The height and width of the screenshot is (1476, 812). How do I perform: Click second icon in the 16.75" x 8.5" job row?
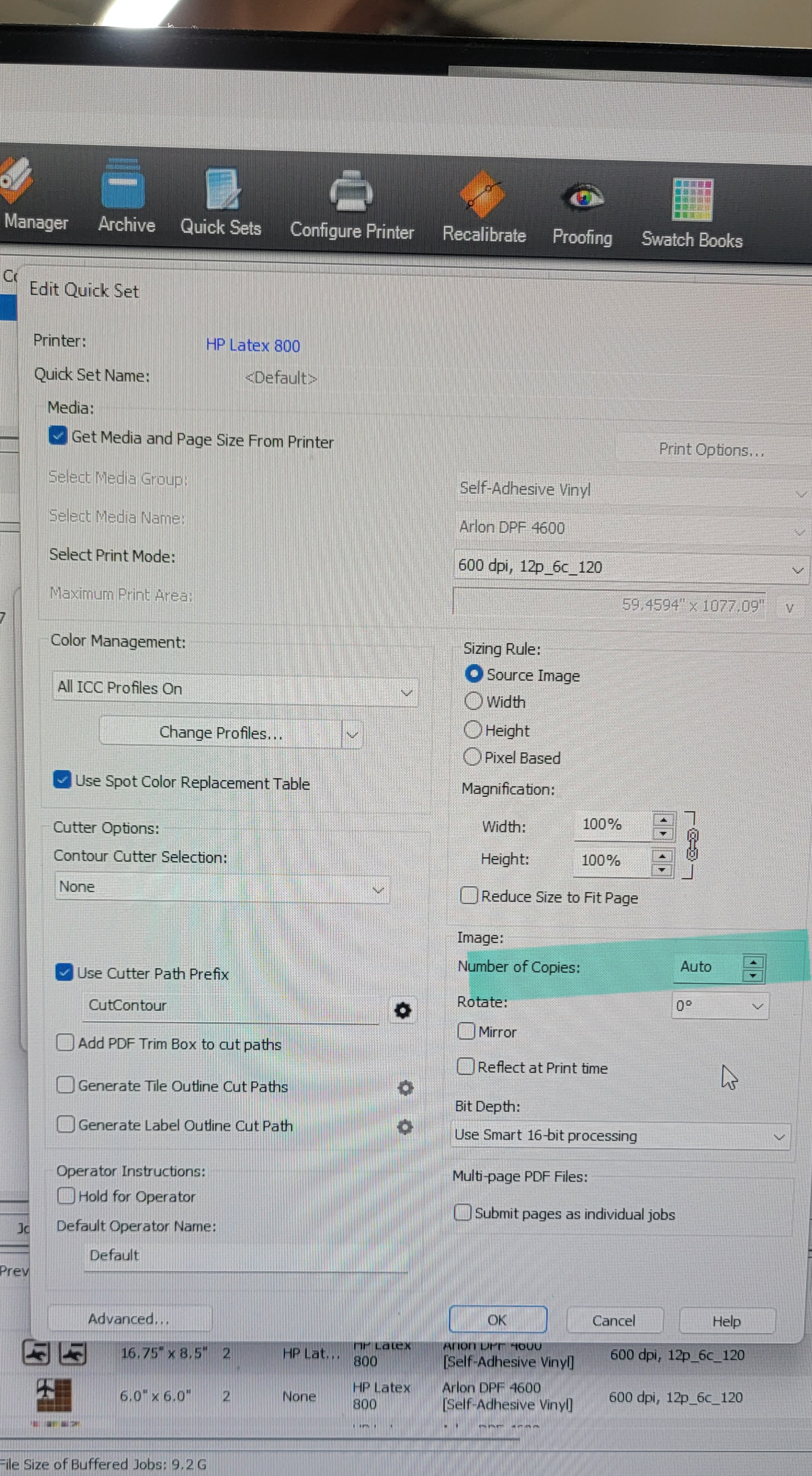74,1353
